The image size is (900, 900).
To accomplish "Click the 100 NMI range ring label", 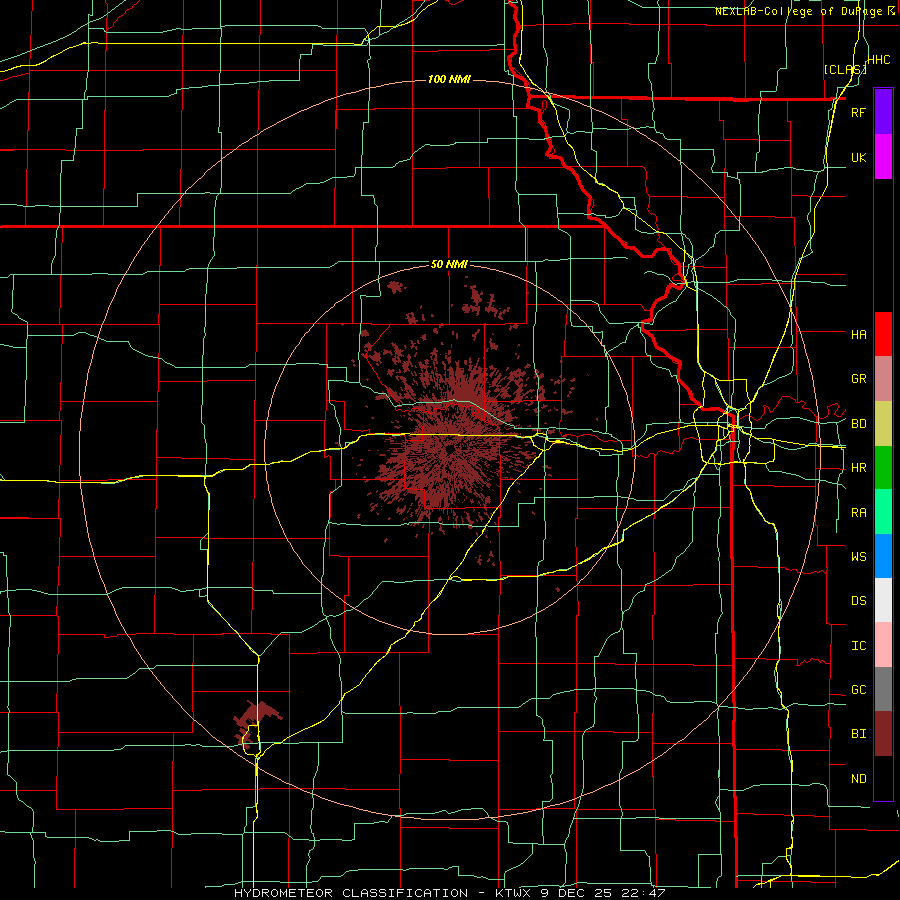I will (449, 79).
